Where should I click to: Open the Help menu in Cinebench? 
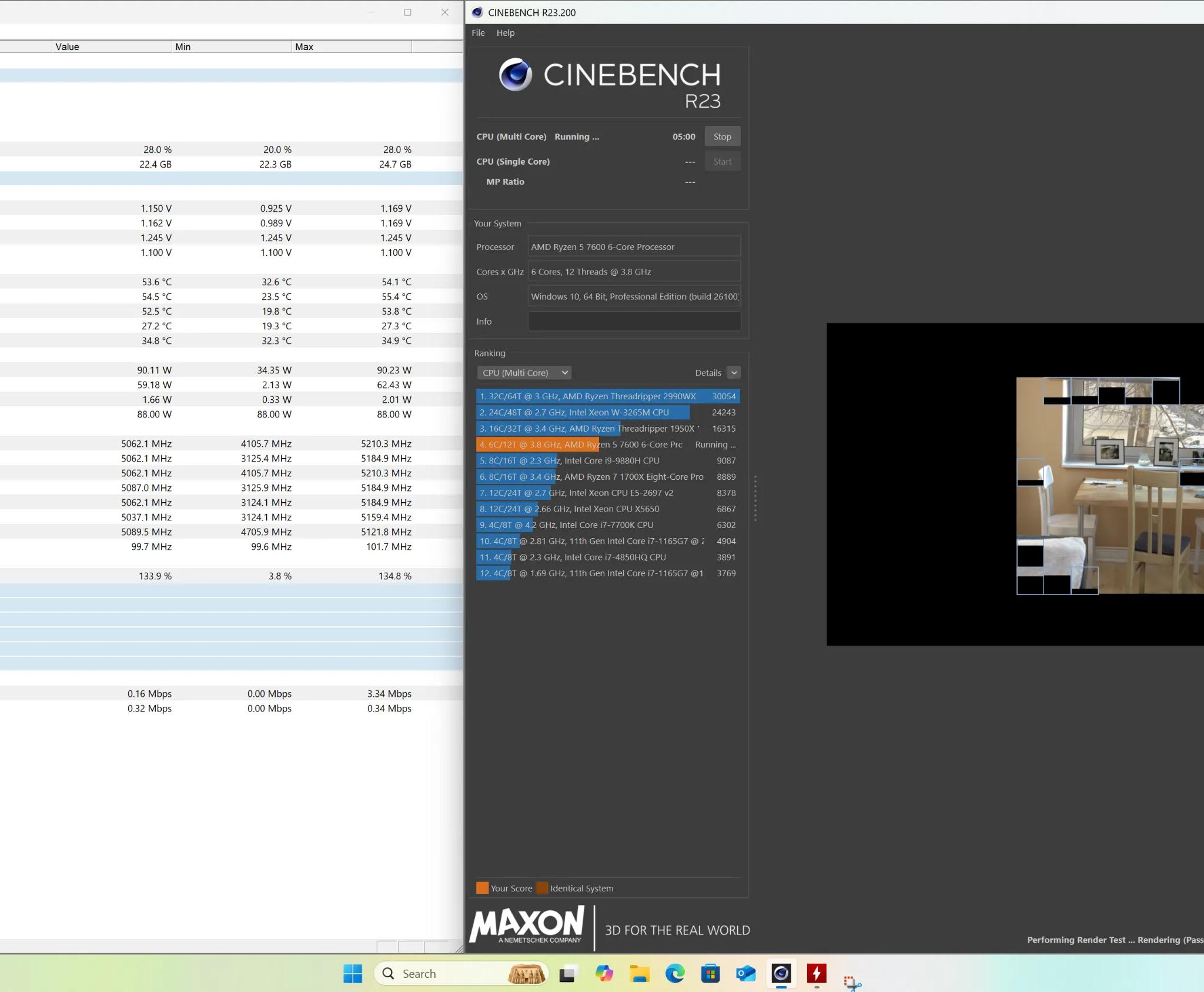click(x=505, y=33)
